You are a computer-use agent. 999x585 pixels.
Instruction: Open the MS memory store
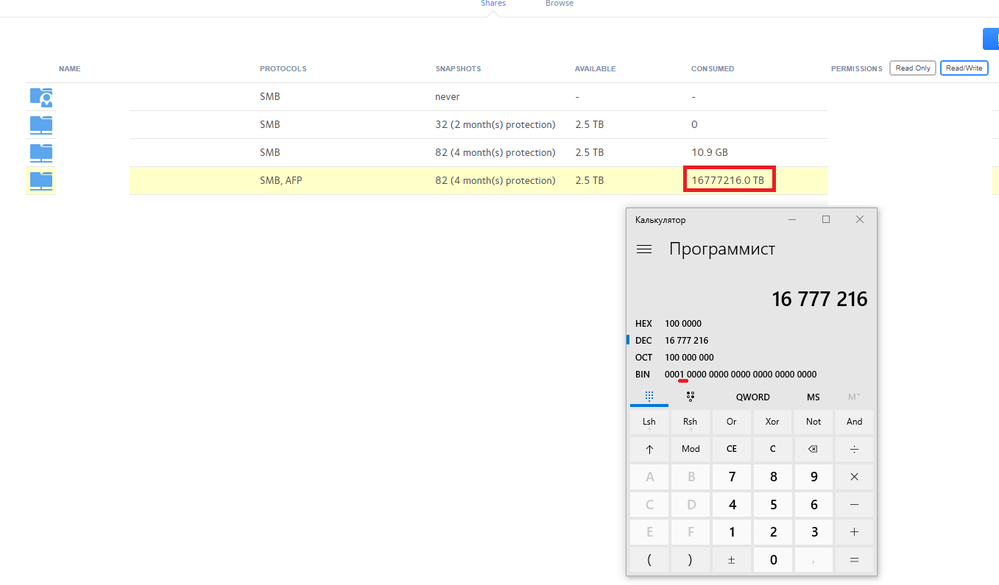coord(813,397)
